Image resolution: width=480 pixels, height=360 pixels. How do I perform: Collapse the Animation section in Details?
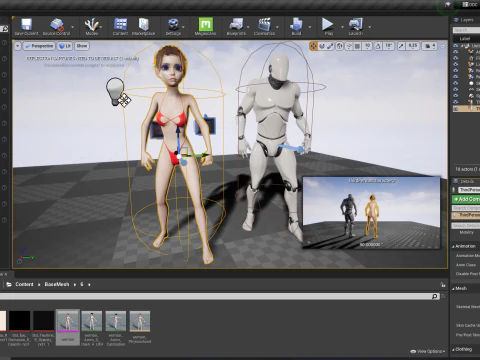point(453,247)
